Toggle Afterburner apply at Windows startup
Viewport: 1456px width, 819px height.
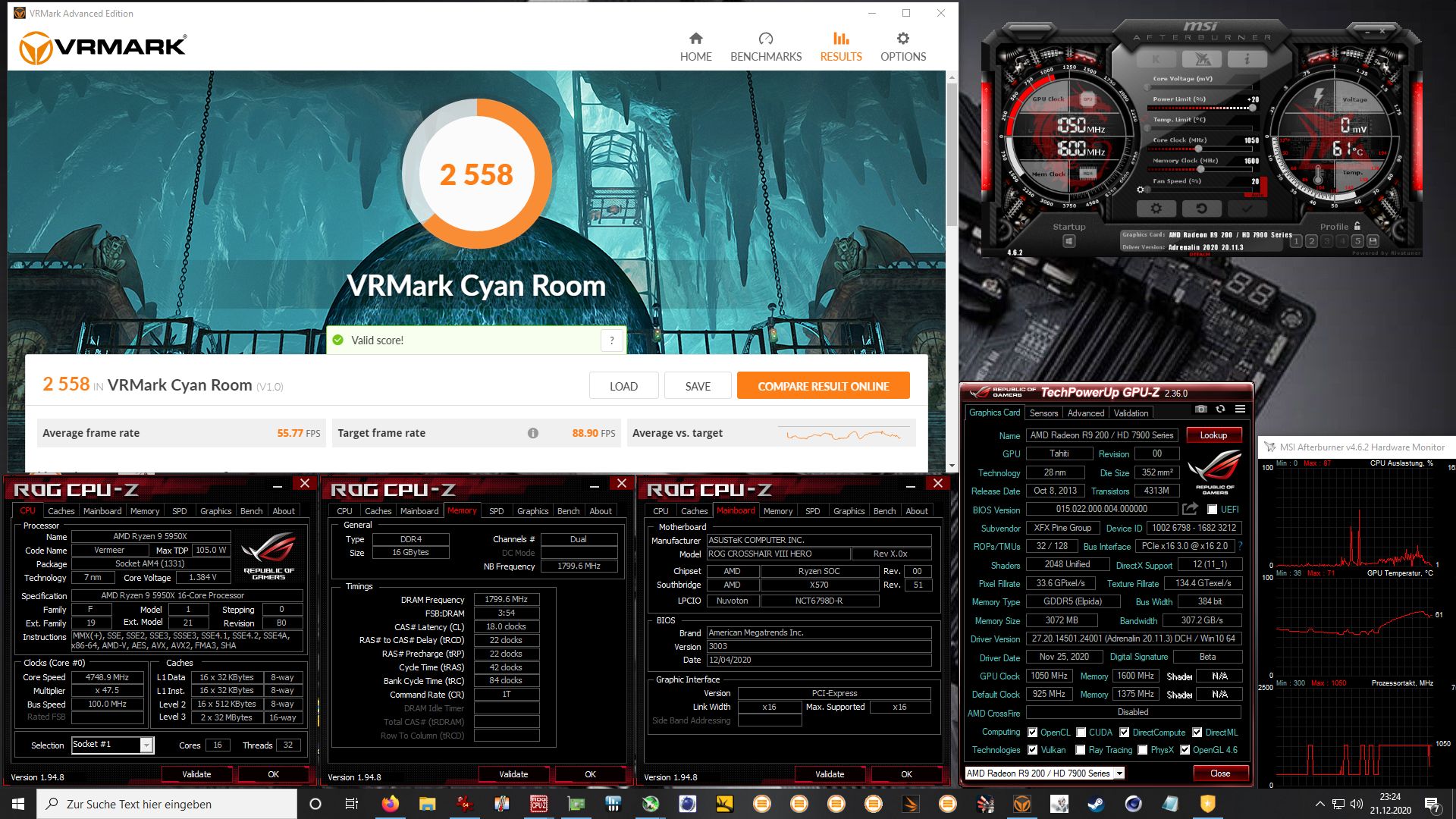point(1068,241)
